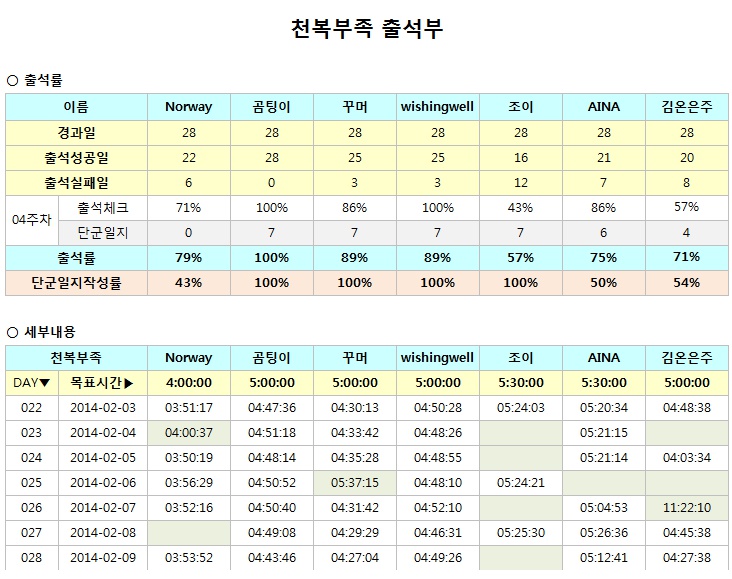
Task: Select the 경과일 row label
Action: pos(76,133)
